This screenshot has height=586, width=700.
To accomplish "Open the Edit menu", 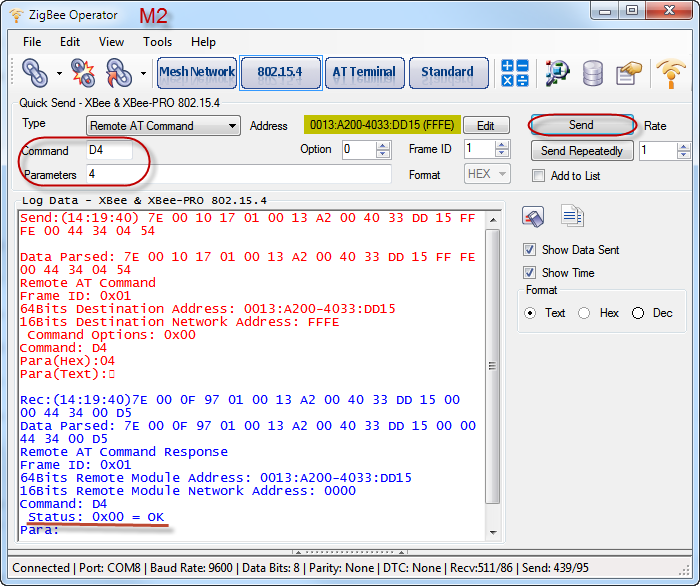I will 70,42.
